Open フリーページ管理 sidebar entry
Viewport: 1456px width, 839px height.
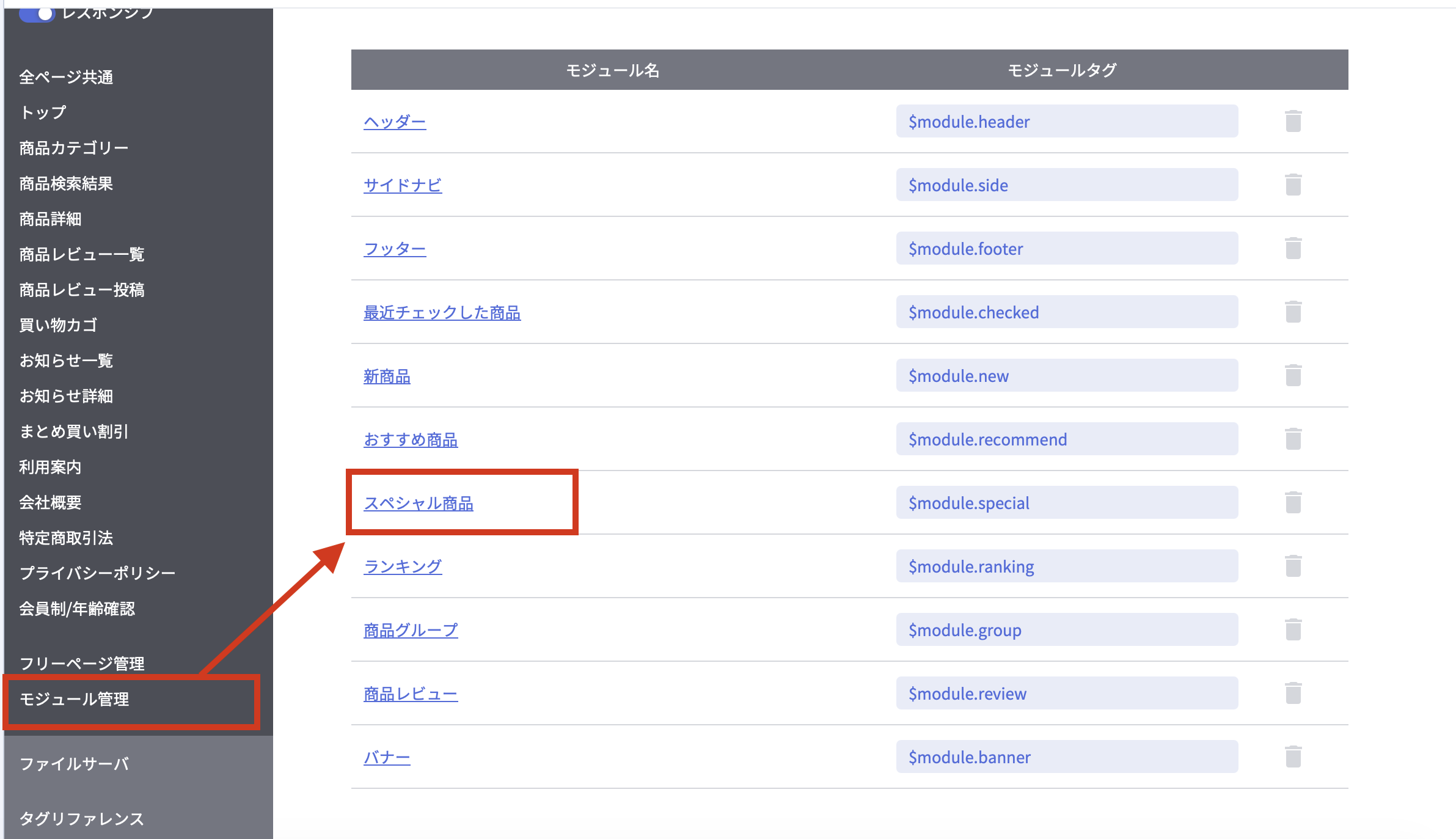point(82,664)
